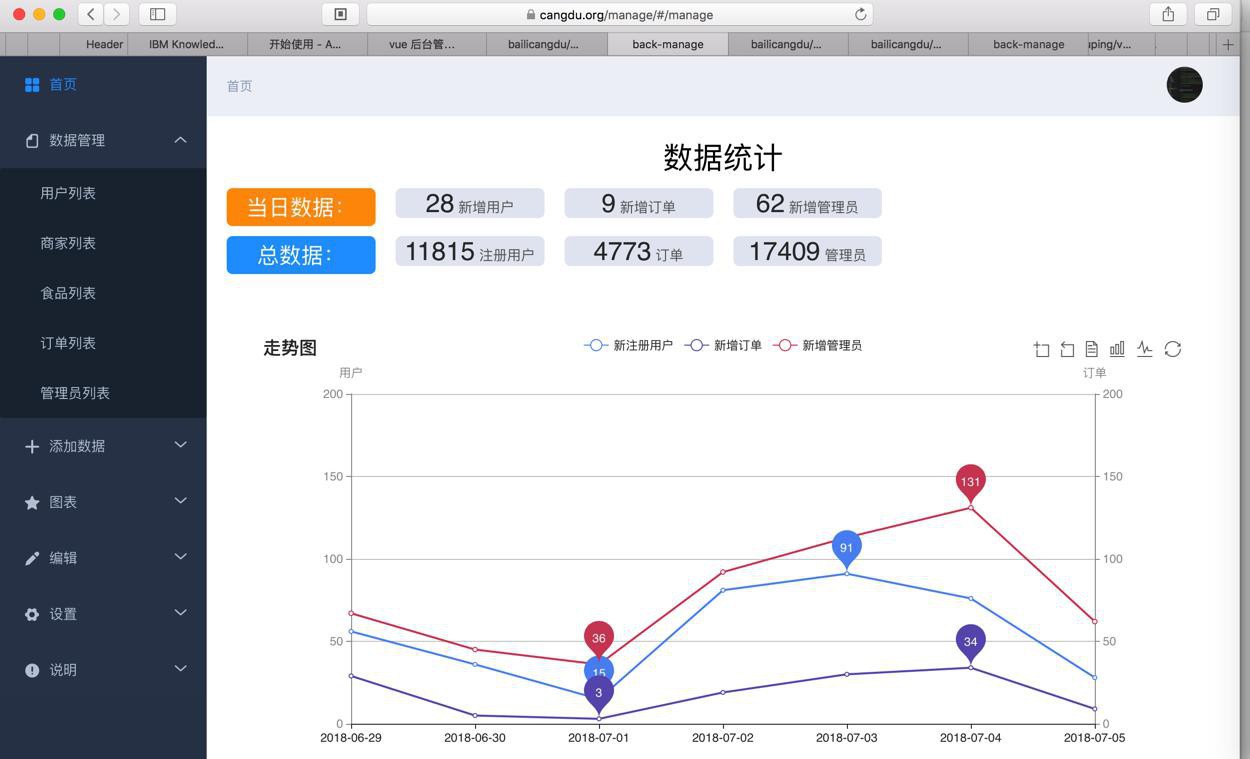Open 食品列表 in sidebar
Viewport: 1250px width, 759px height.
coord(103,293)
